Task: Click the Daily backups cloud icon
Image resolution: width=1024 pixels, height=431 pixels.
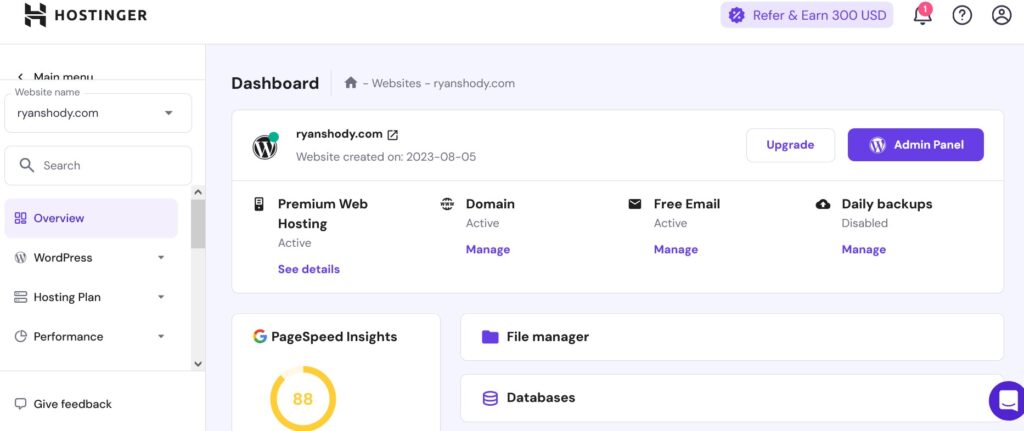Action: (x=823, y=204)
